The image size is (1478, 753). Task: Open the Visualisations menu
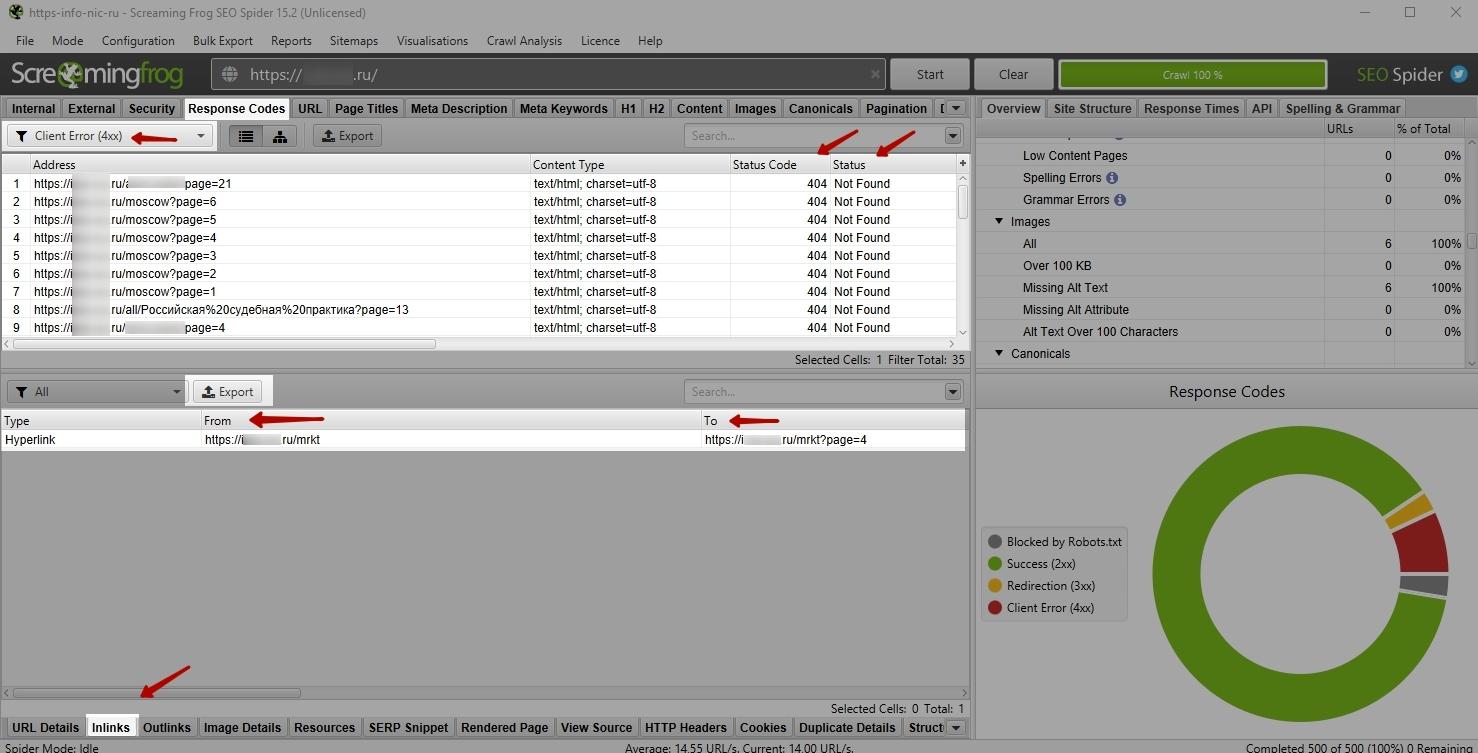coord(432,41)
